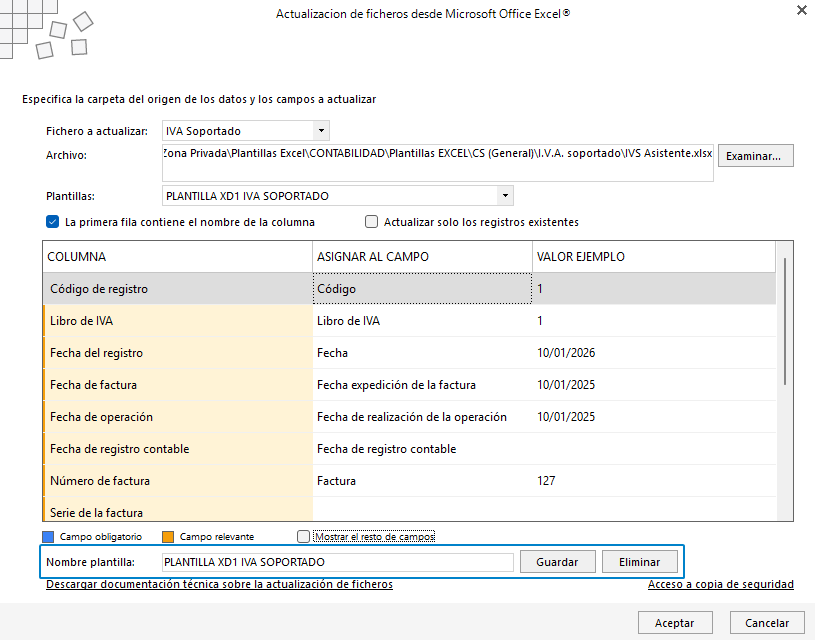815x640 pixels.
Task: Click the COLUMNA column header
Action: 177,256
